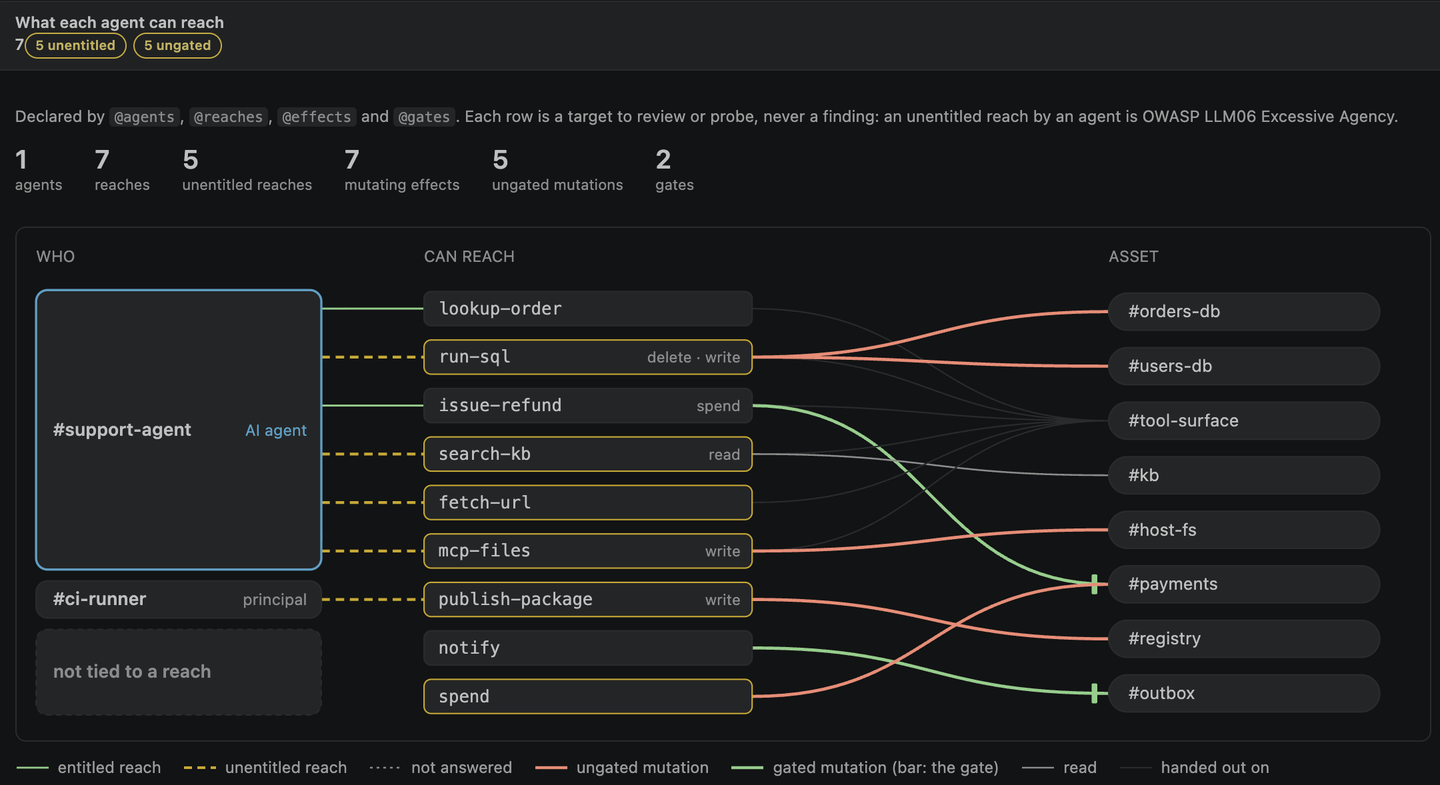Select the spend reach
Screen dimensions: 1440x785
(x=588, y=696)
